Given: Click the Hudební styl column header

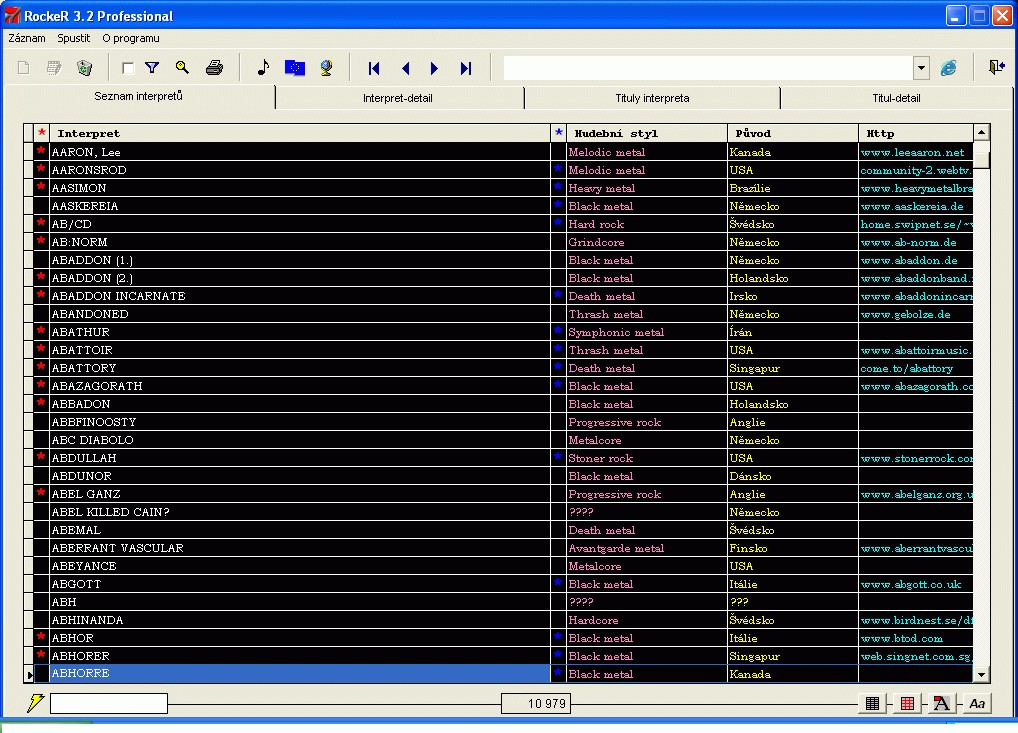Looking at the screenshot, I should [x=647, y=133].
